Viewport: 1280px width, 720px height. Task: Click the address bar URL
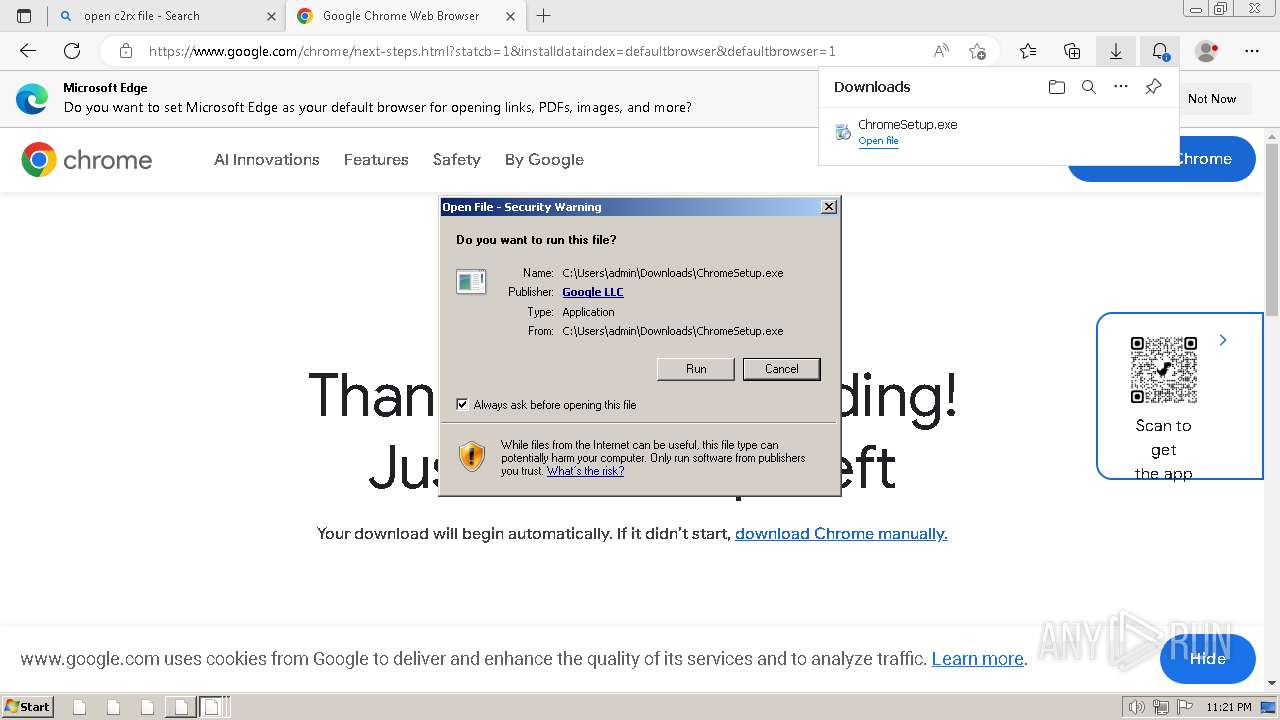[x=492, y=51]
